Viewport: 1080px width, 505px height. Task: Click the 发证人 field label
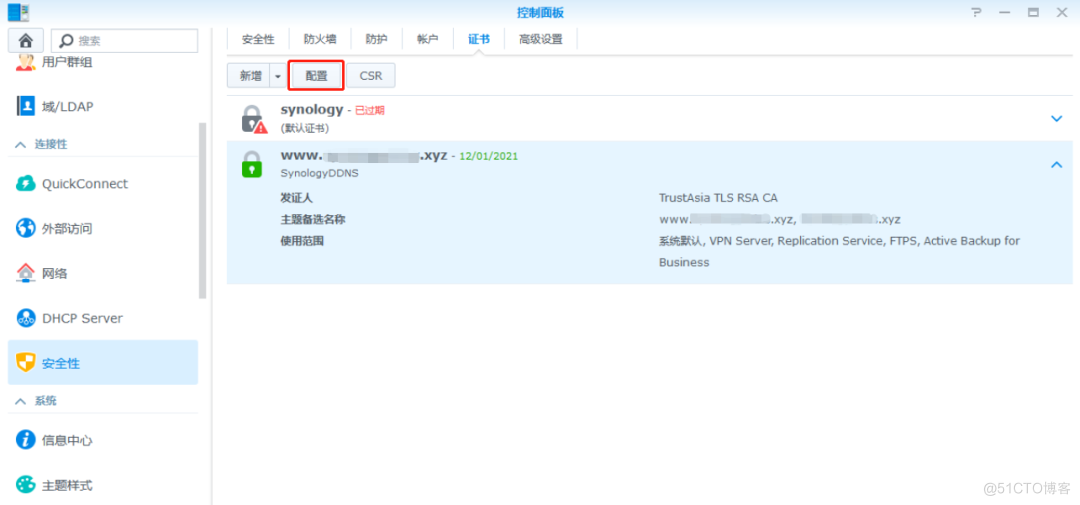pyautogui.click(x=296, y=198)
